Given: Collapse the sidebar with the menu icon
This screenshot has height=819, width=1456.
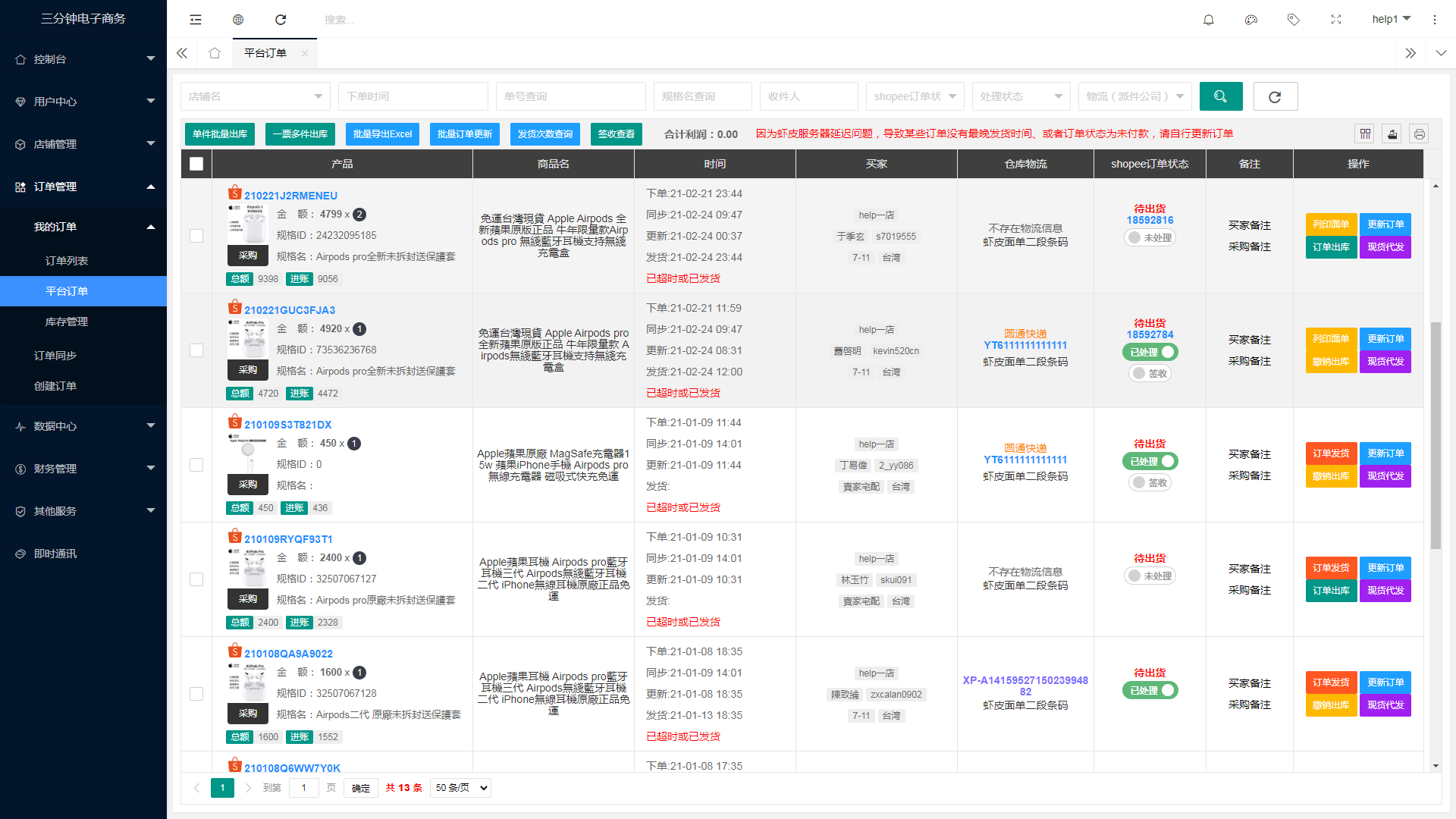Looking at the screenshot, I should pos(196,20).
